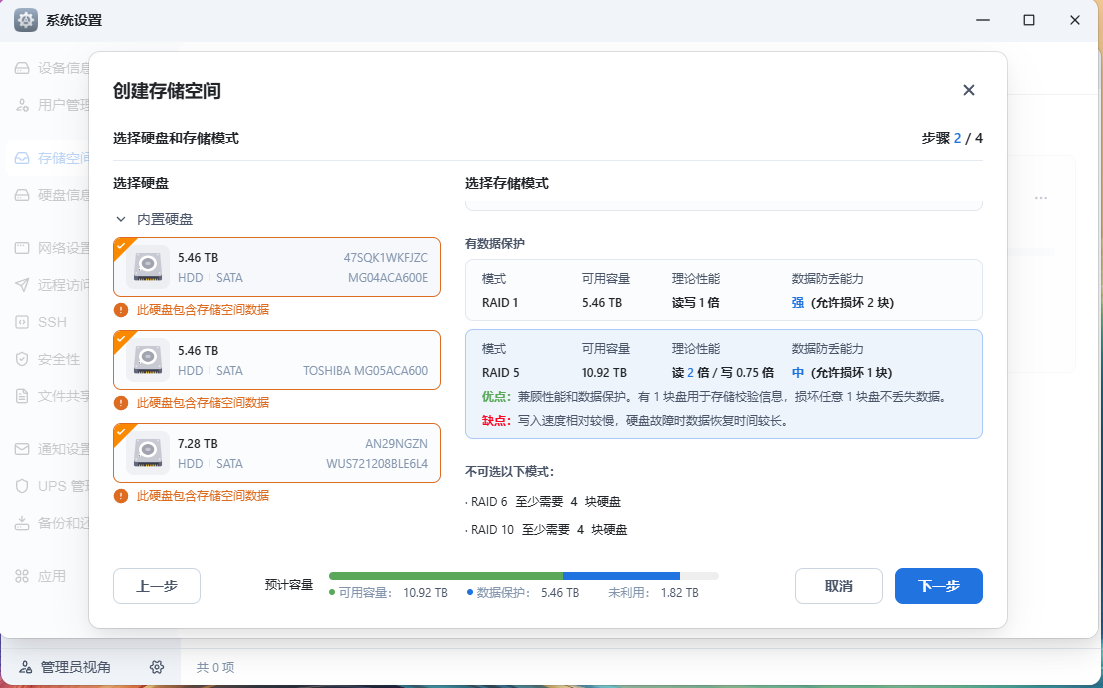Click warning icon under the first disk
Image resolution: width=1103 pixels, height=688 pixels.
click(x=121, y=310)
